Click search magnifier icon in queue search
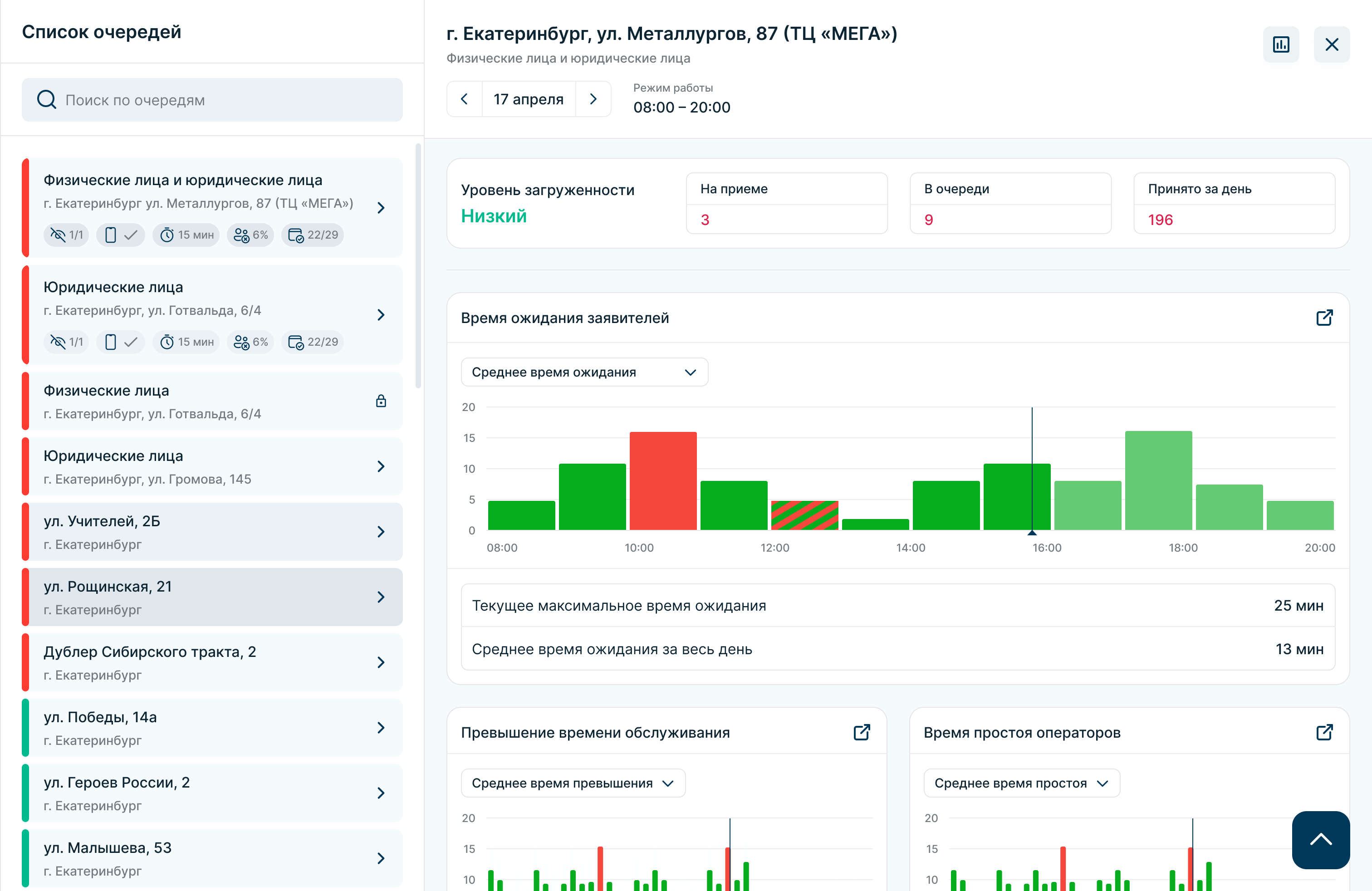 pyautogui.click(x=47, y=100)
